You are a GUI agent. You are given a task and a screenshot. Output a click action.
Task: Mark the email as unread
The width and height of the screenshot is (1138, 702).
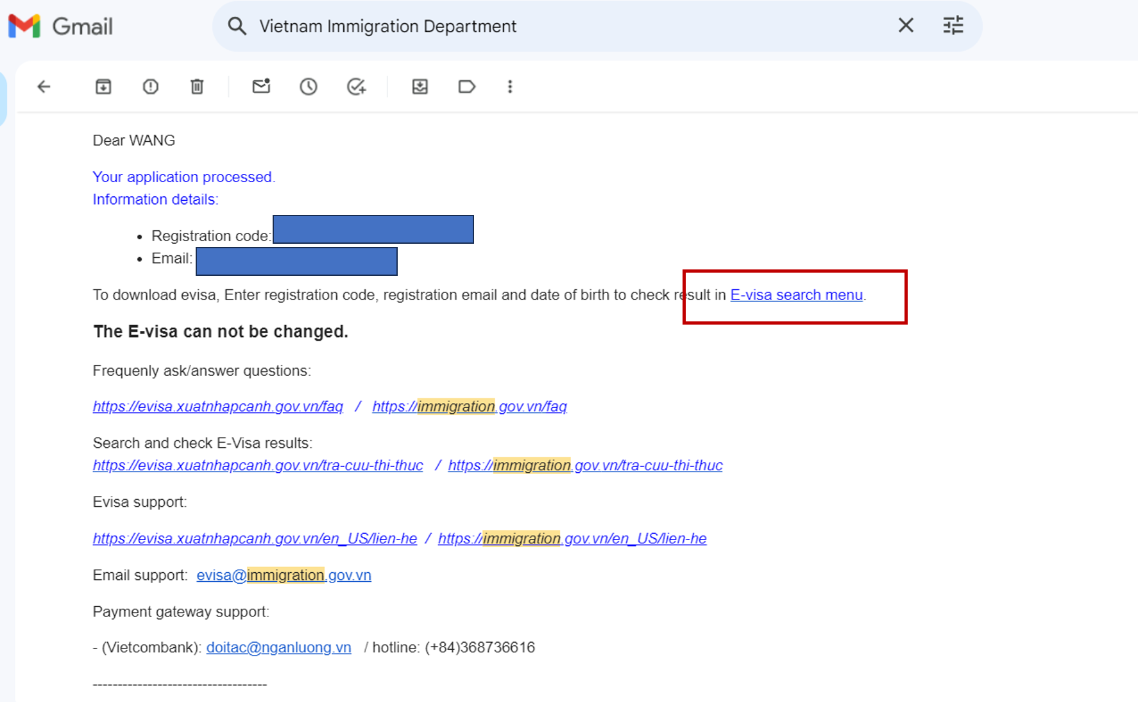[x=261, y=87]
